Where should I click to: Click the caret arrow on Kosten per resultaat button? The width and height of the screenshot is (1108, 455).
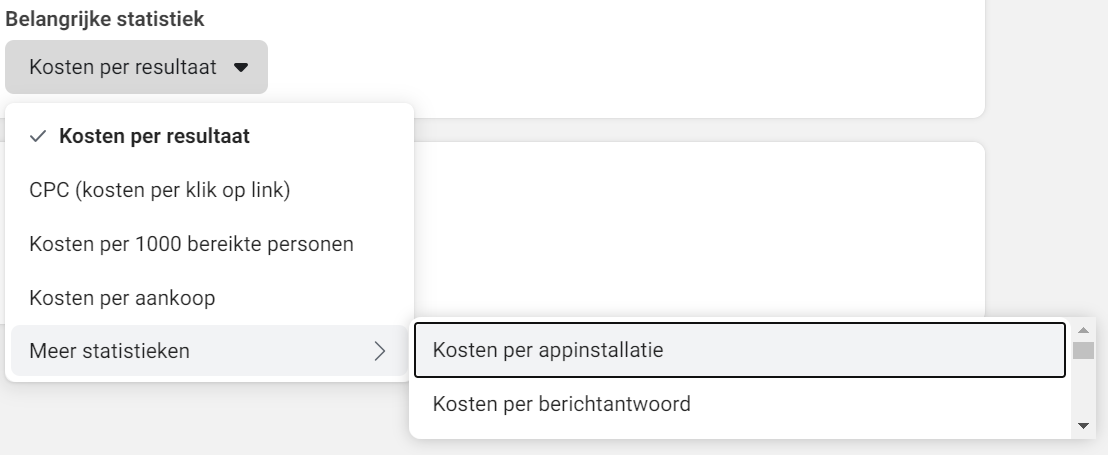tap(241, 68)
